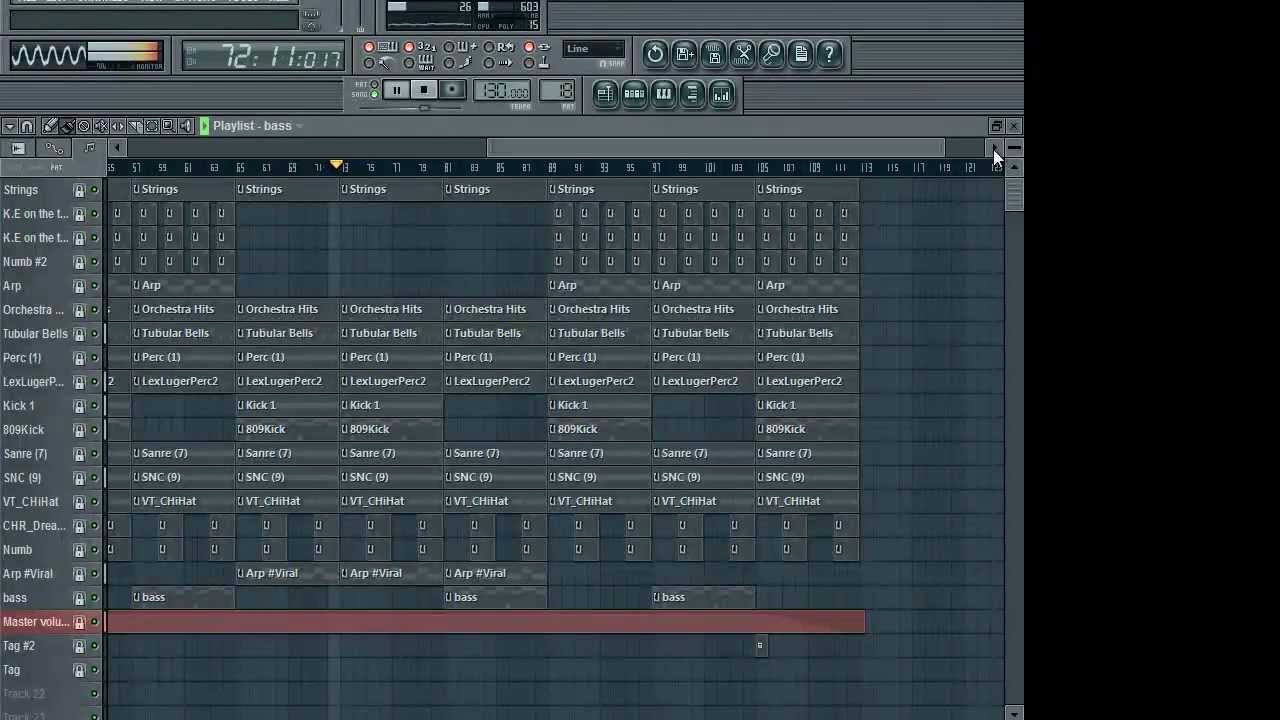Select the mute tool in Playlist toolbar
This screenshot has height=720, width=1280.
point(101,126)
